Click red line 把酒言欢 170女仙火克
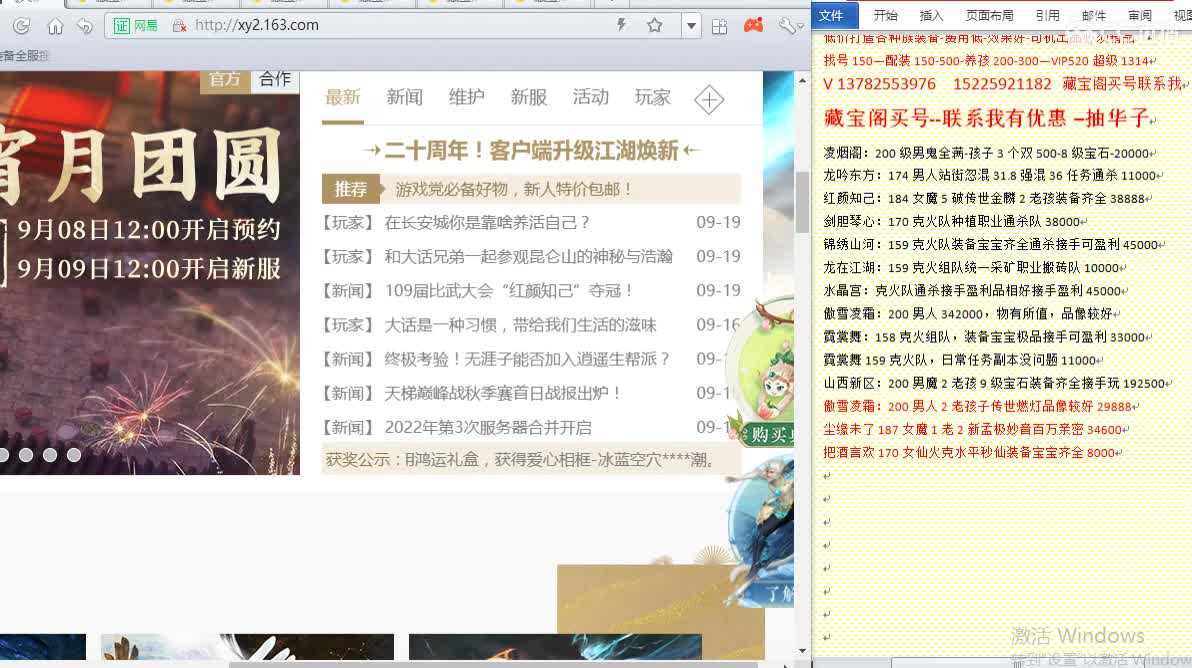The width and height of the screenshot is (1192, 668). click(971, 452)
